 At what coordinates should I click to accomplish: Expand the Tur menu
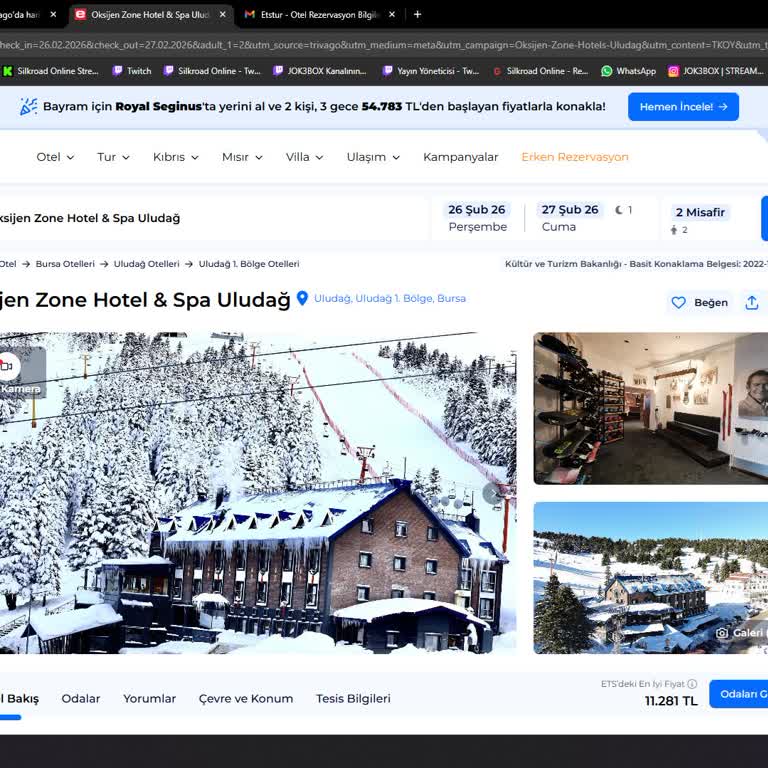click(113, 157)
